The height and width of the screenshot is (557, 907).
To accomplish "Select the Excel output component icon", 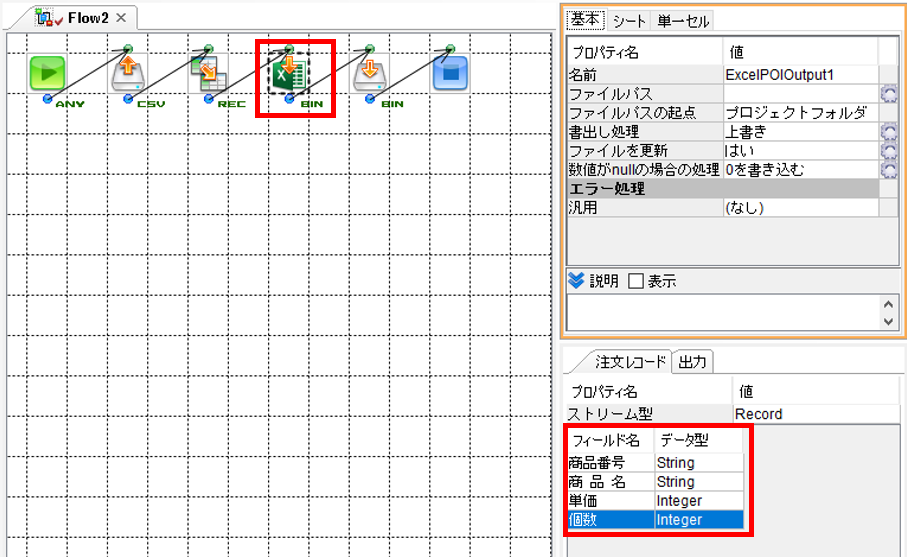I will pyautogui.click(x=289, y=73).
